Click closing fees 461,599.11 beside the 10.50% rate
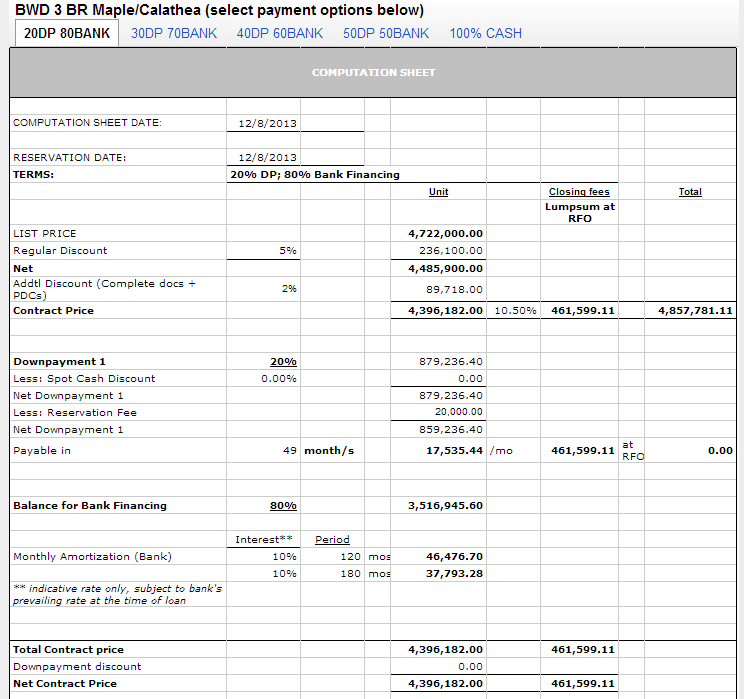This screenshot has width=744, height=699. [583, 311]
